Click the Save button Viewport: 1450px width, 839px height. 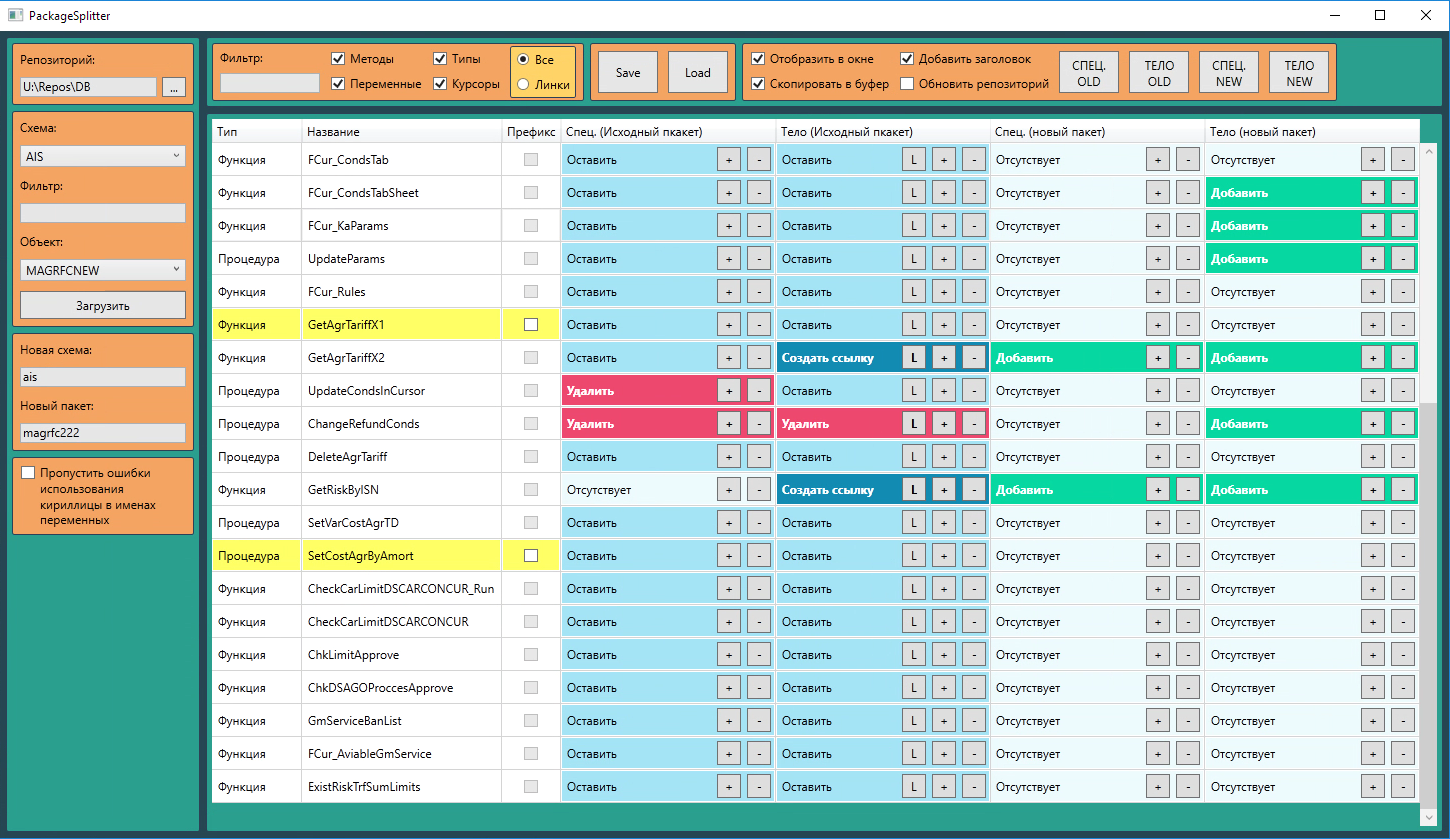(x=628, y=73)
